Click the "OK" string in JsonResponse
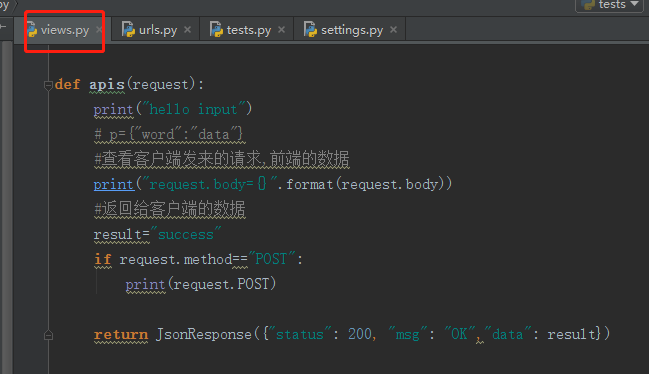Image resolution: width=649 pixels, height=374 pixels. (x=459, y=334)
